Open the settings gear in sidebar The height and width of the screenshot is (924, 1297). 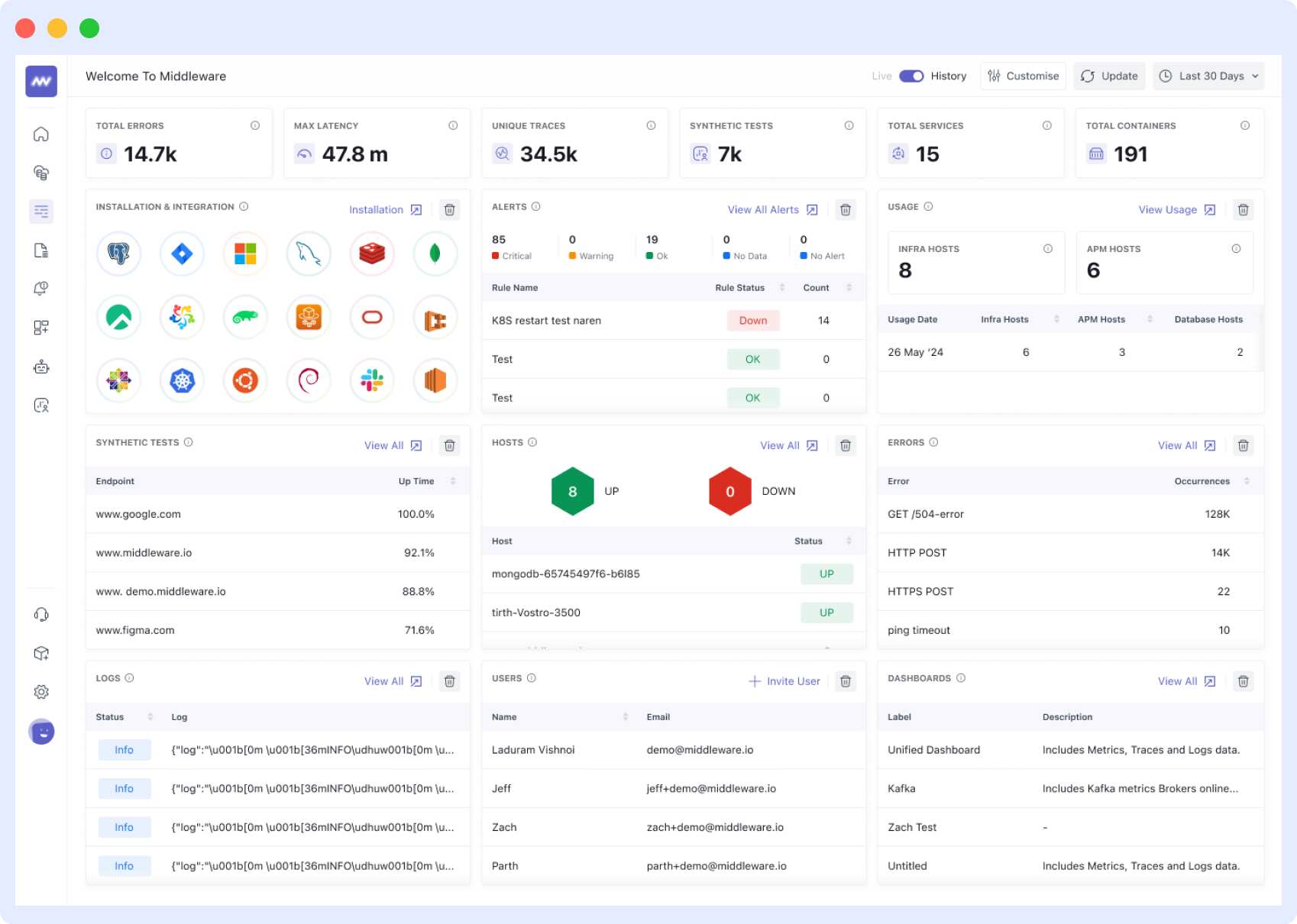pos(42,692)
